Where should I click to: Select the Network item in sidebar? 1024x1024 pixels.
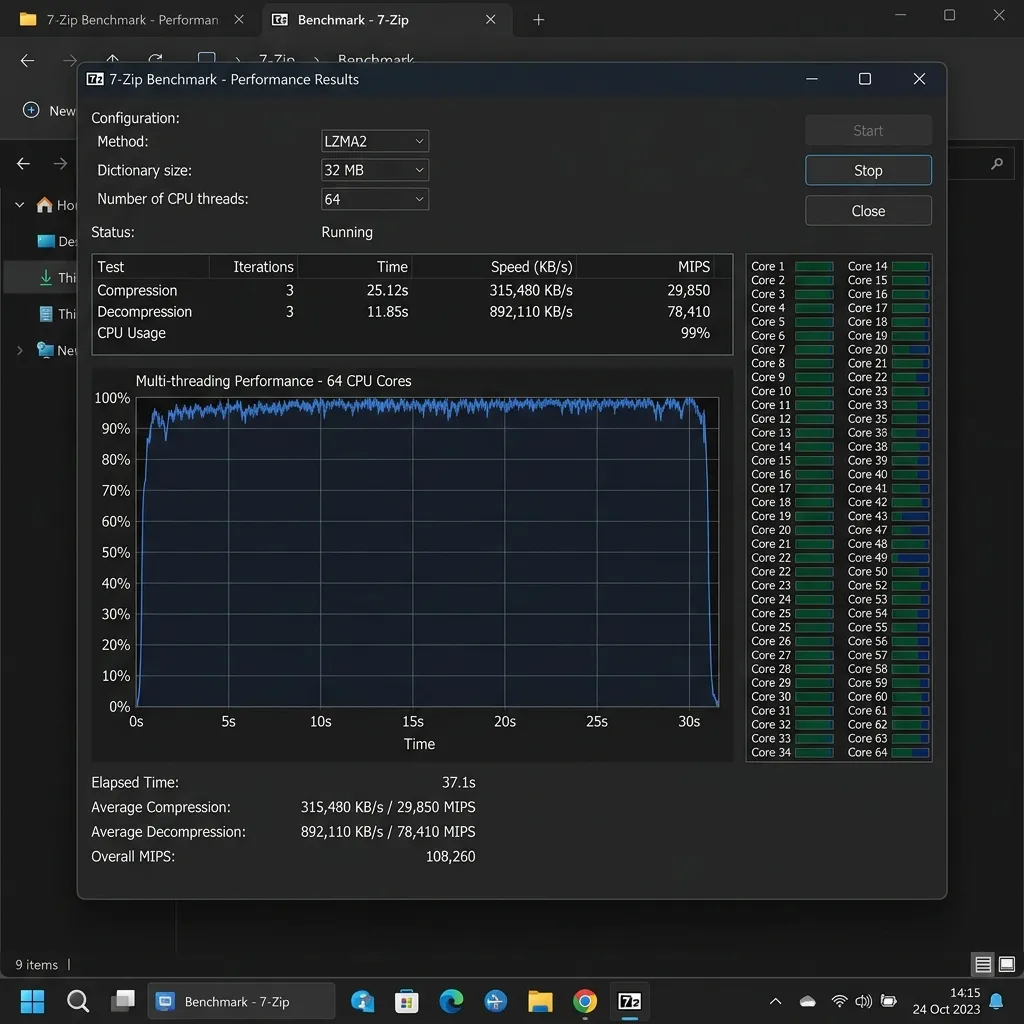click(x=56, y=351)
